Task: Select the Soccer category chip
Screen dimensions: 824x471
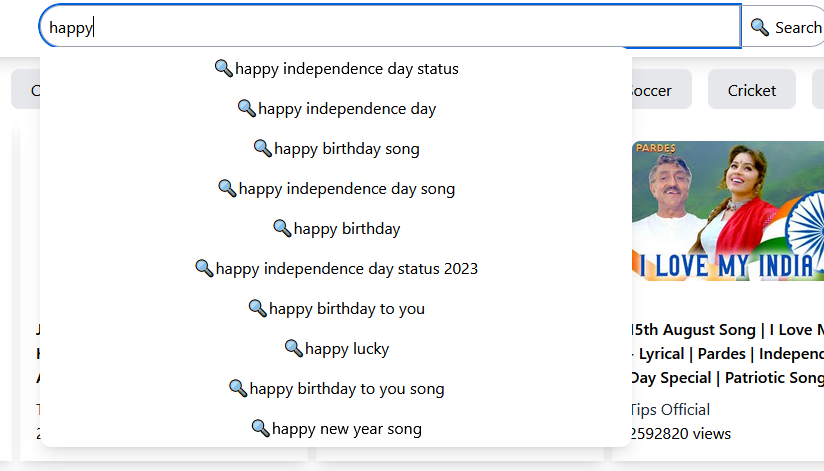Action: click(x=661, y=90)
